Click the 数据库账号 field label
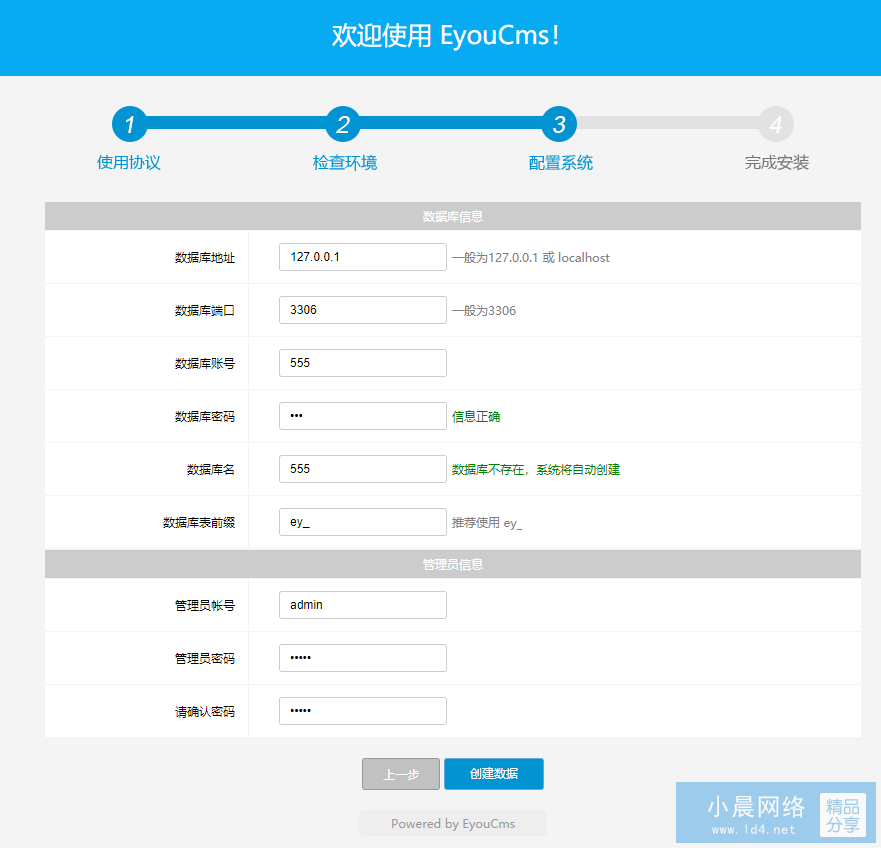This screenshot has height=848, width=881. pyautogui.click(x=205, y=364)
